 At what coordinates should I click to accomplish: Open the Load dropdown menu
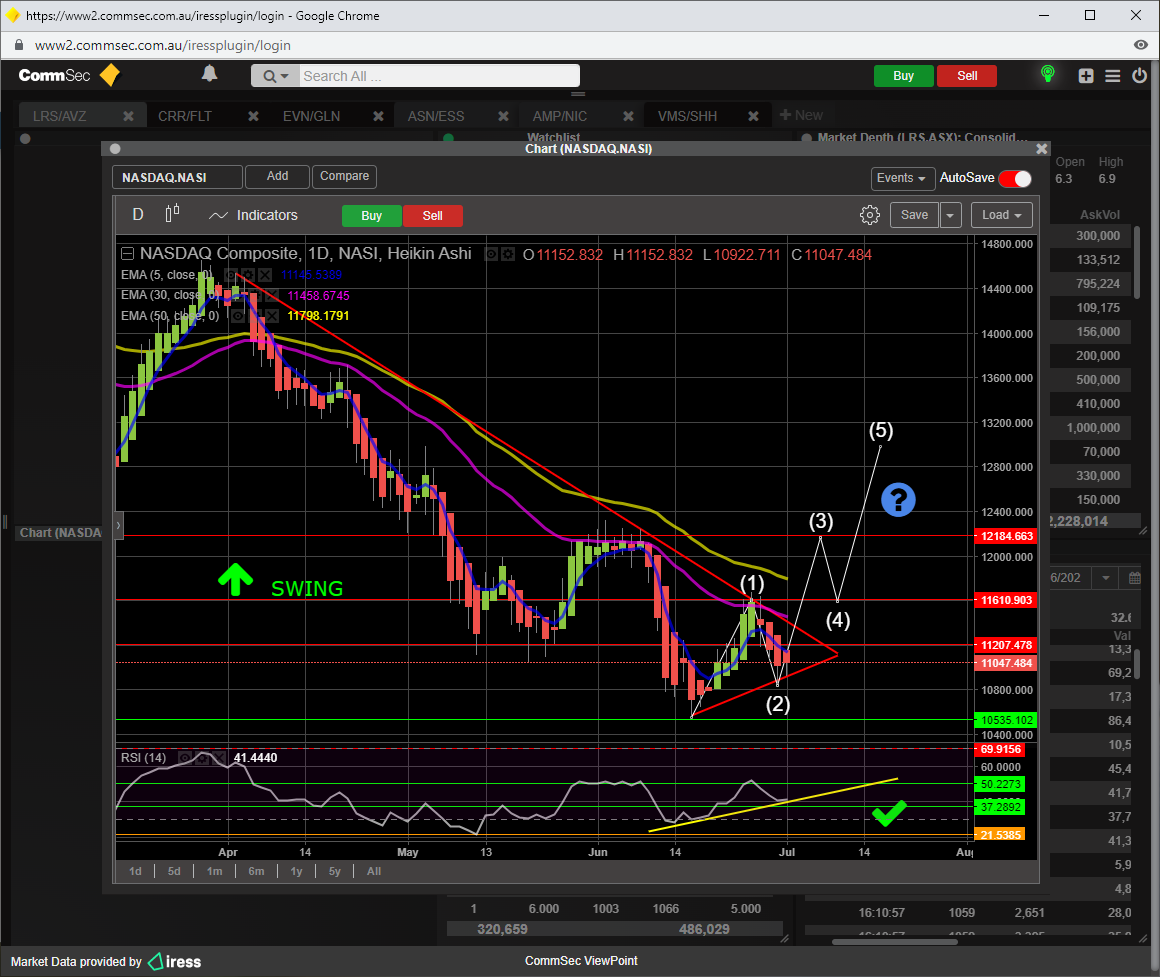tap(1002, 215)
